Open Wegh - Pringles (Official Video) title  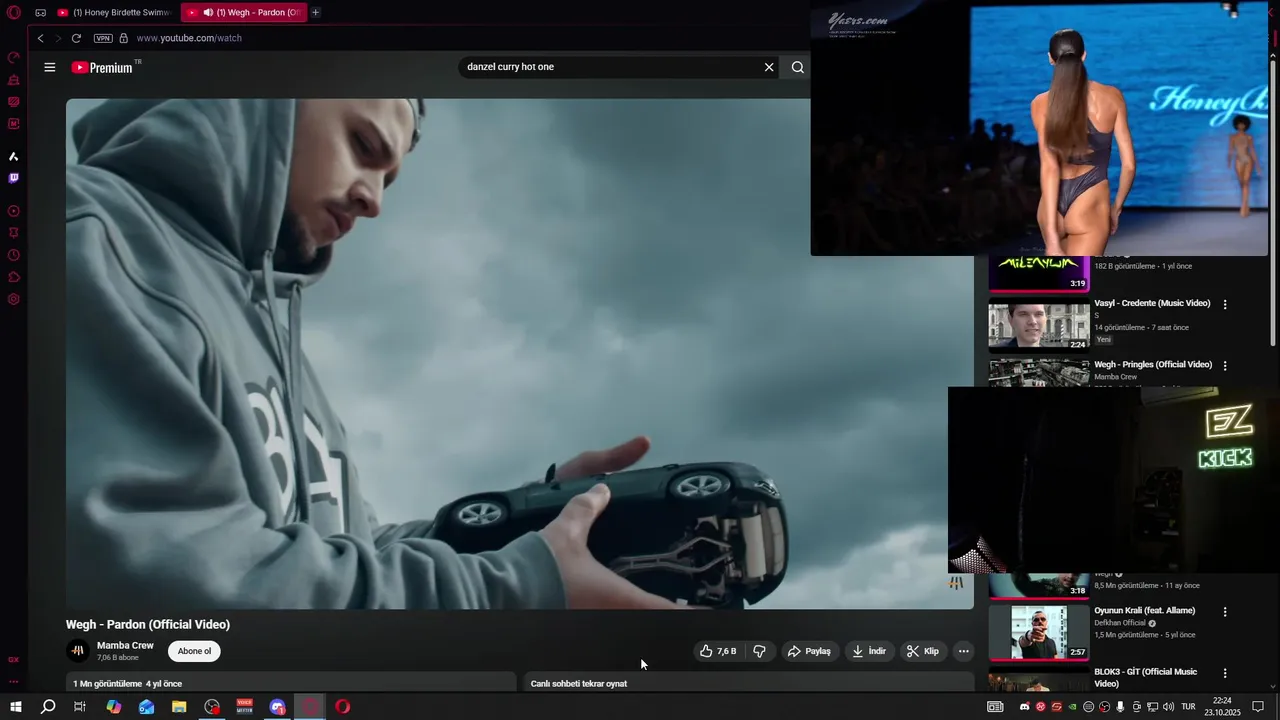1153,365
